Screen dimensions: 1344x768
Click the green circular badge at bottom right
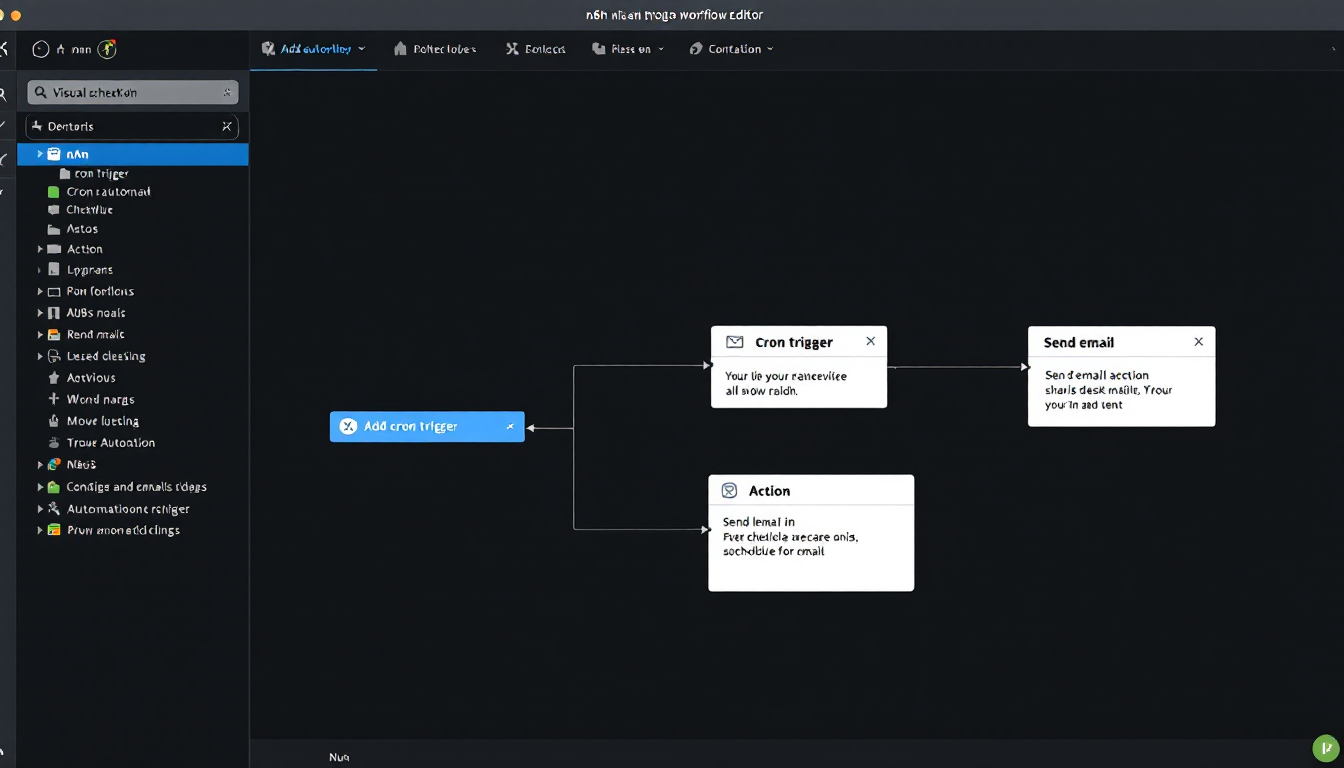point(1325,748)
